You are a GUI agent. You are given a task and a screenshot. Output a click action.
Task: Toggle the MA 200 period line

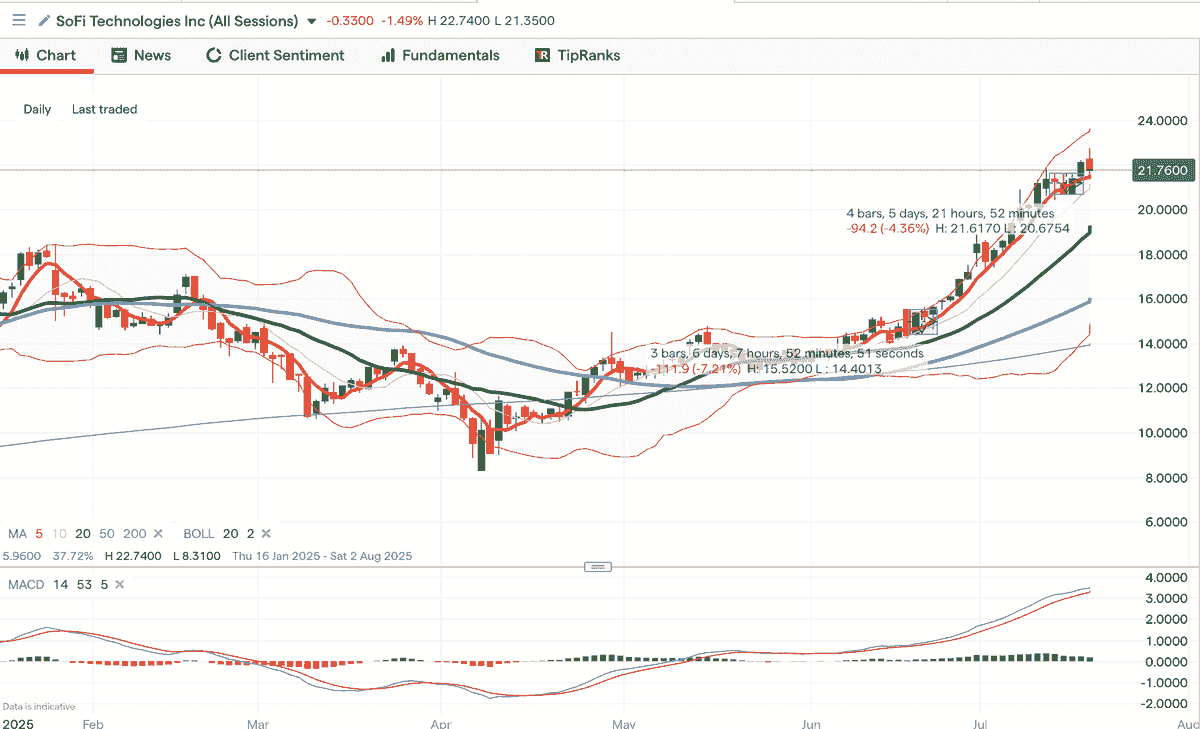tap(134, 533)
